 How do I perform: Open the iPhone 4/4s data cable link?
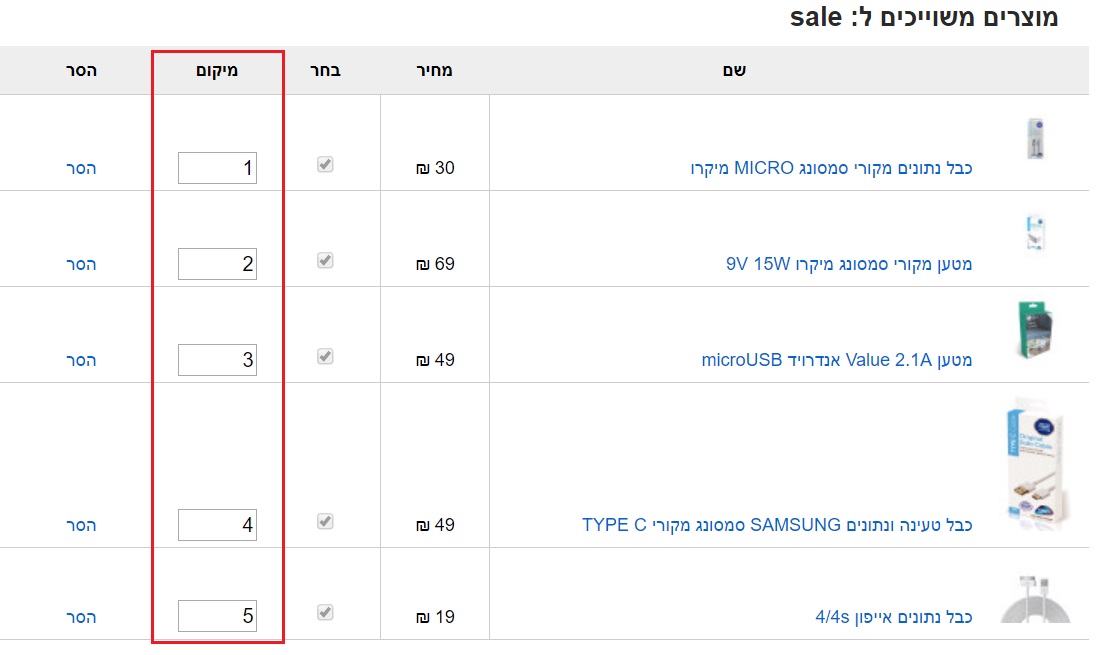click(x=894, y=617)
